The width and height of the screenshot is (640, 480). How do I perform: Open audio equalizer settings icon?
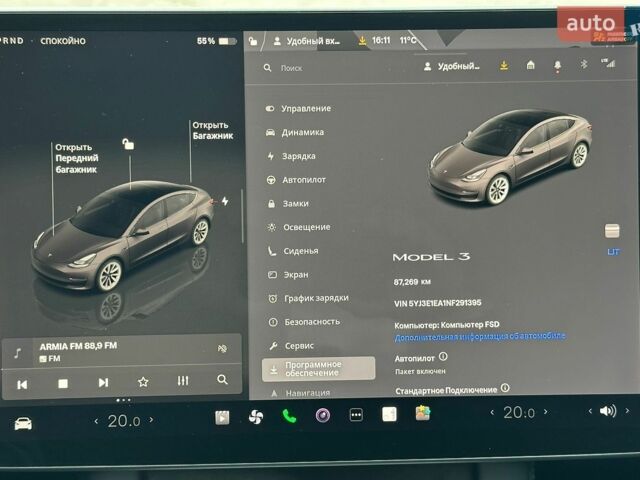183,381
